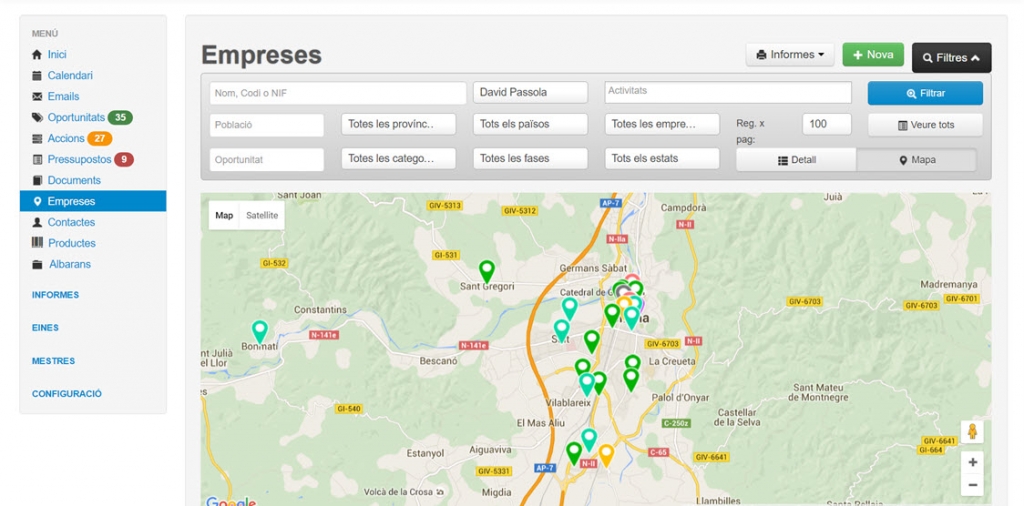Select Empreses in the sidebar
1024x506 pixels.
pos(93,201)
